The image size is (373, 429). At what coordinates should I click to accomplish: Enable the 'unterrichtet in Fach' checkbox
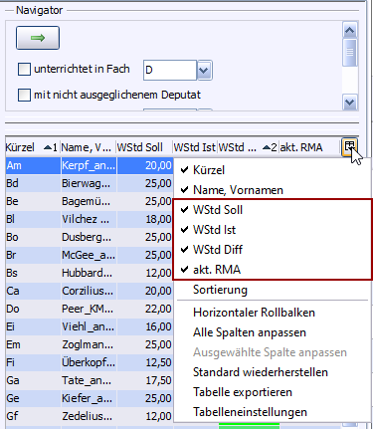coord(24,70)
